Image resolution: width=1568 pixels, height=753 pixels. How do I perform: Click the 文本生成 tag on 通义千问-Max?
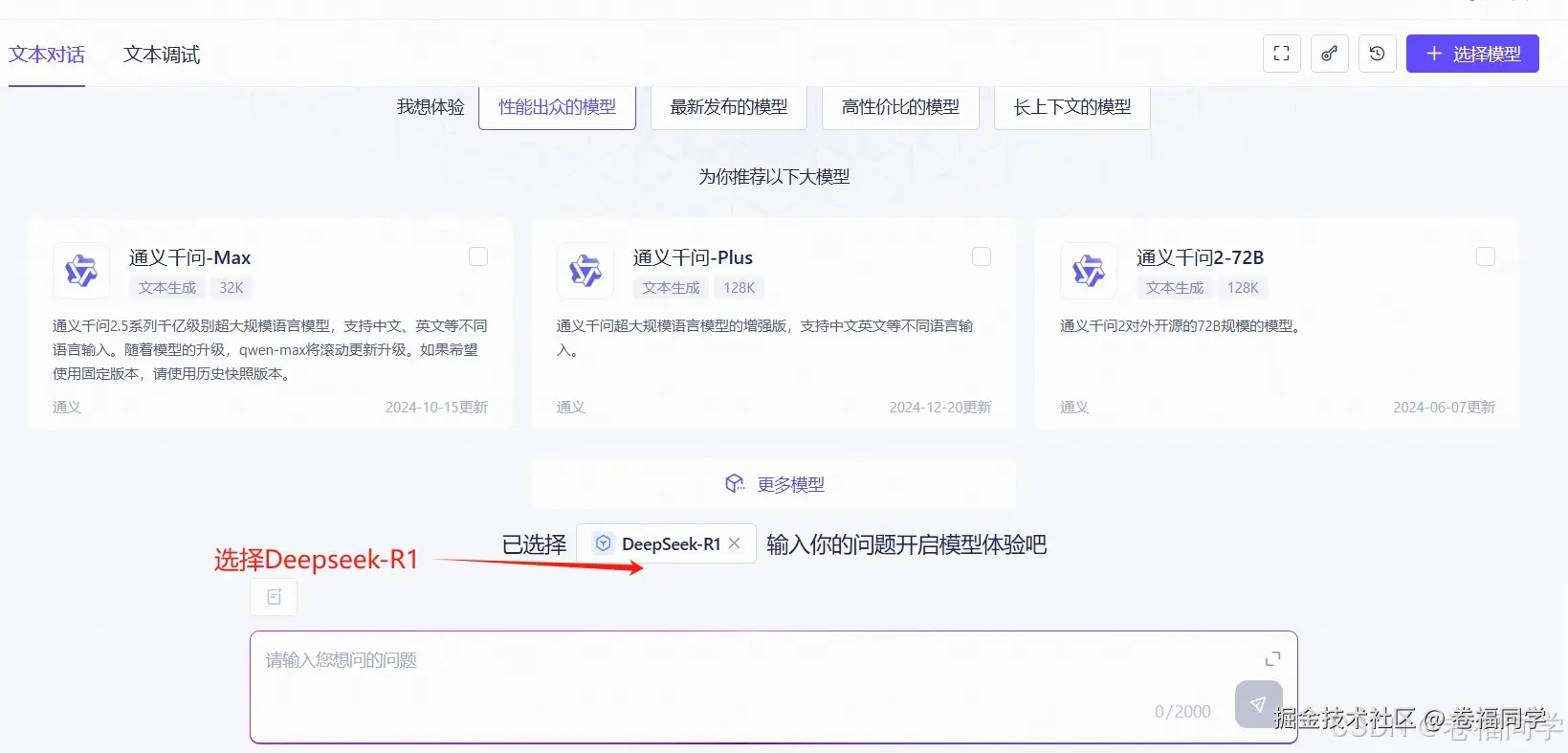pyautogui.click(x=167, y=288)
